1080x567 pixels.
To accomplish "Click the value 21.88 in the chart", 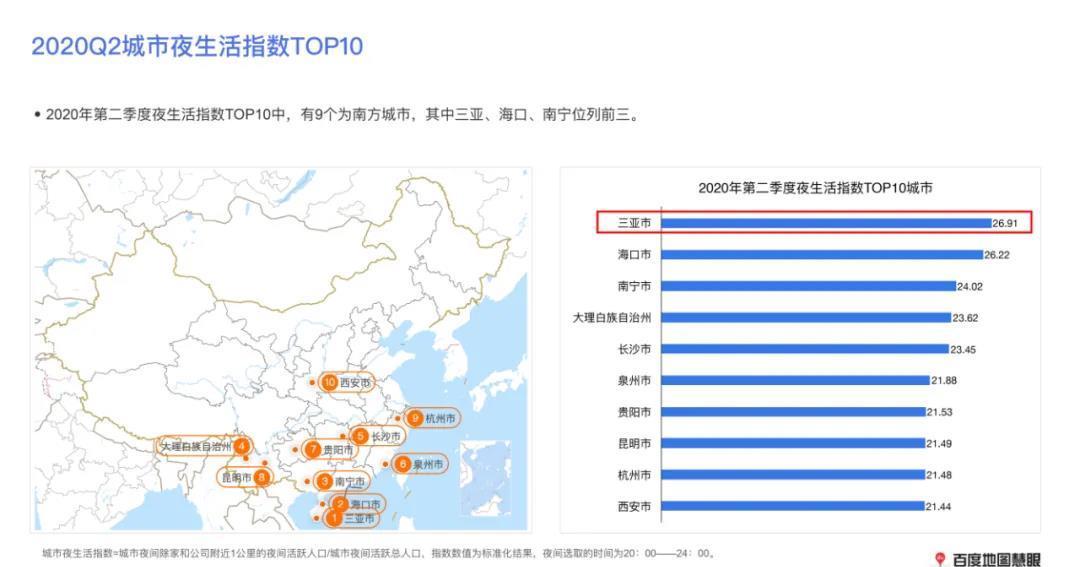I will (x=944, y=380).
